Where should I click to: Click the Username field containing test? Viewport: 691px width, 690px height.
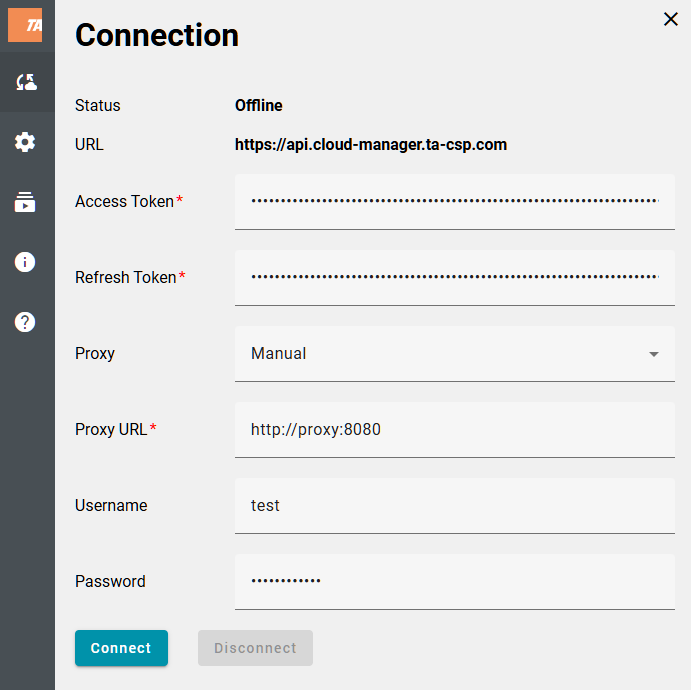(x=454, y=506)
